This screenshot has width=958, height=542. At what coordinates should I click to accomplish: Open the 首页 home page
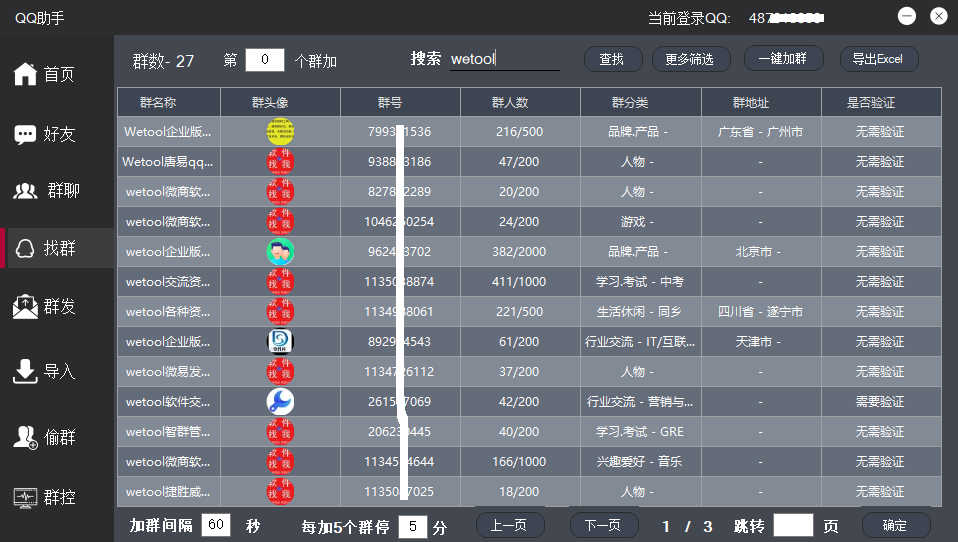click(x=44, y=74)
